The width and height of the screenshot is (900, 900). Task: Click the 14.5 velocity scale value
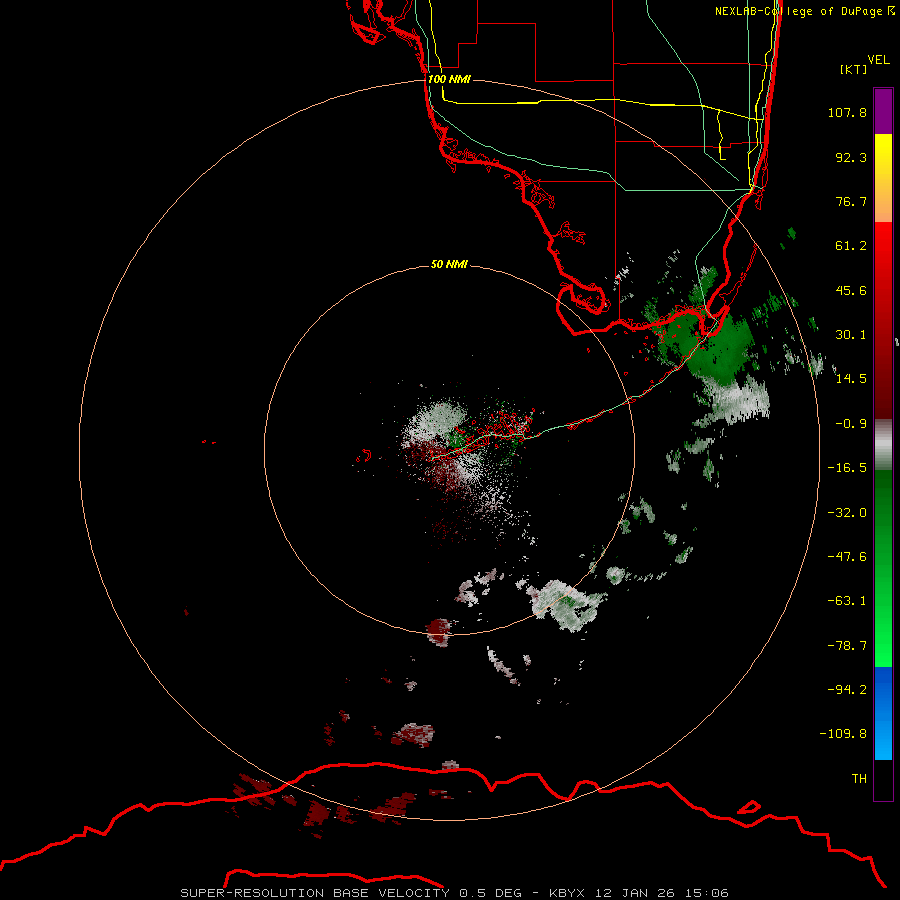click(x=851, y=379)
